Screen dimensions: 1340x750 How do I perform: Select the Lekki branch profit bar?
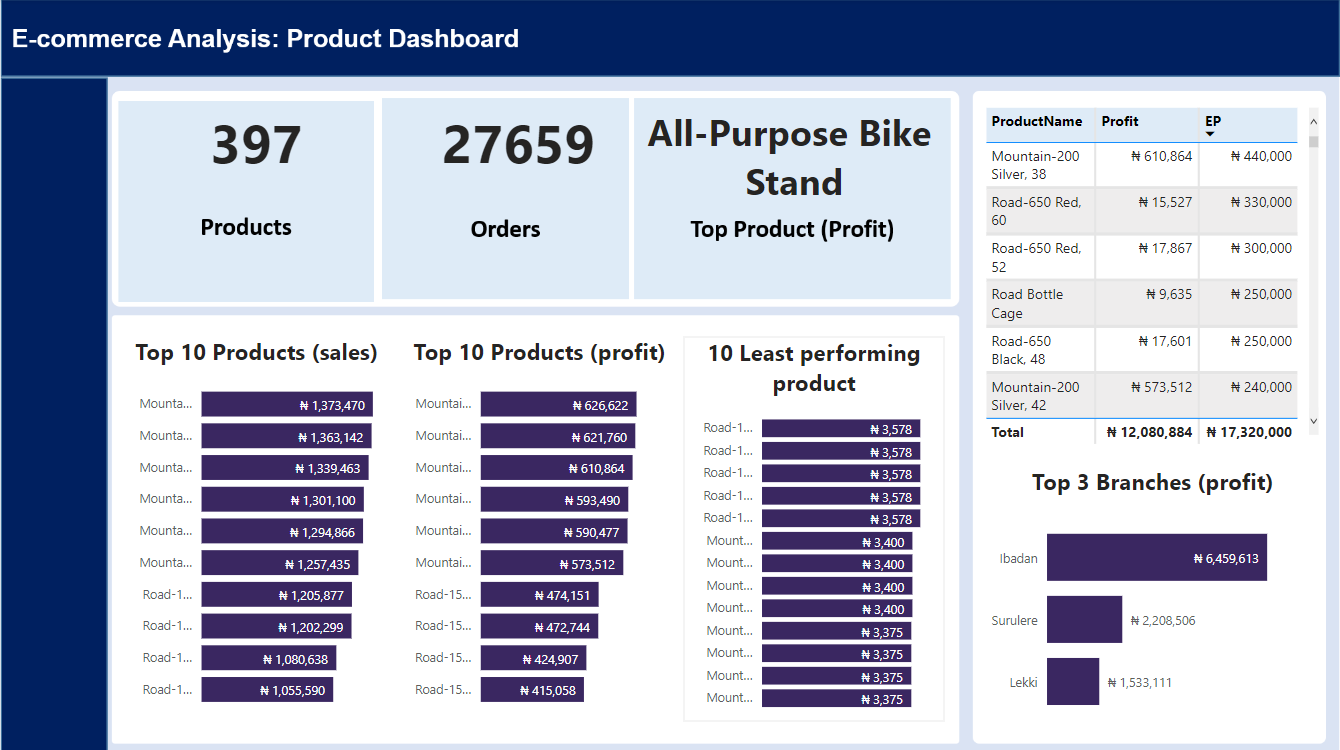[x=1073, y=681]
